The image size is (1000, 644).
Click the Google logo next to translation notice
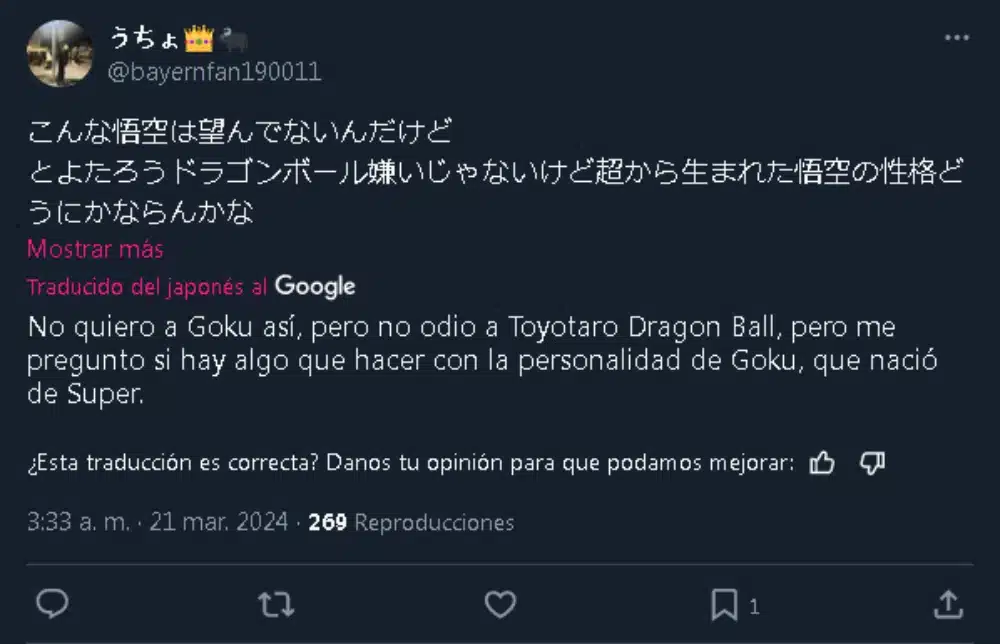[x=316, y=287]
